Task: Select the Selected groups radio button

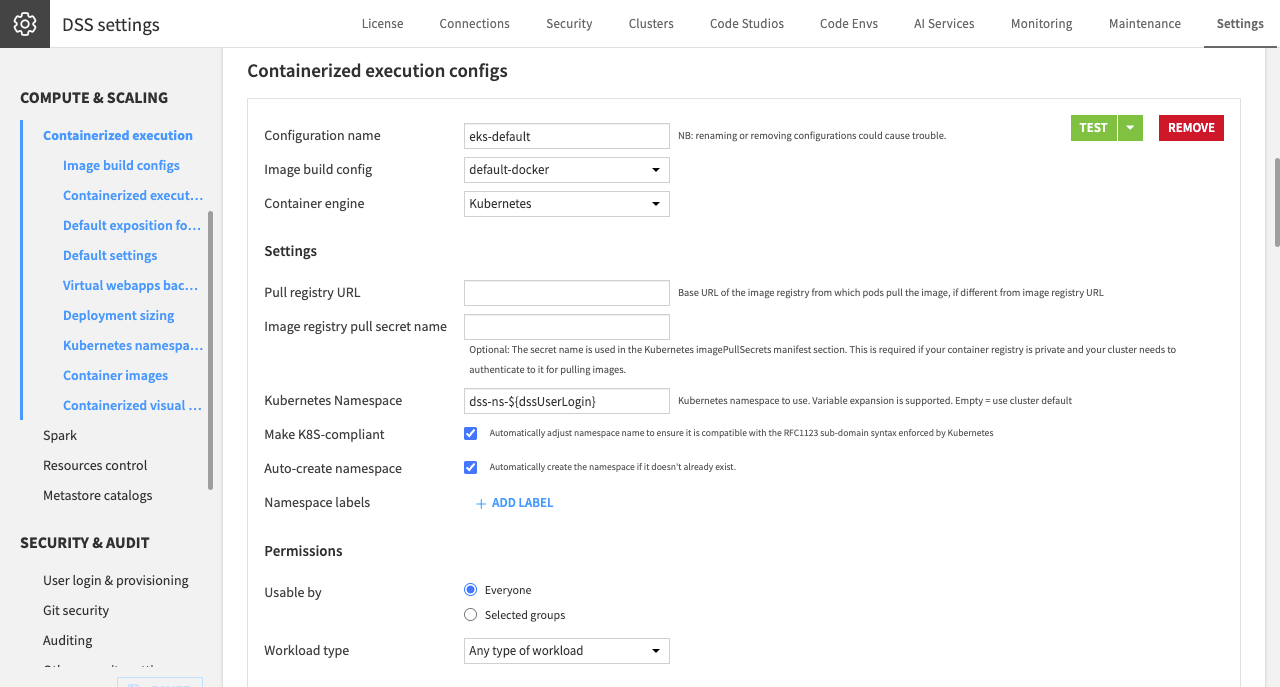Action: pos(470,615)
